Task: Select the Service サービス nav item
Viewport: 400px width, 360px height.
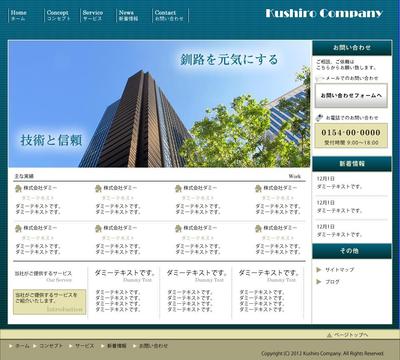Action: tap(93, 16)
